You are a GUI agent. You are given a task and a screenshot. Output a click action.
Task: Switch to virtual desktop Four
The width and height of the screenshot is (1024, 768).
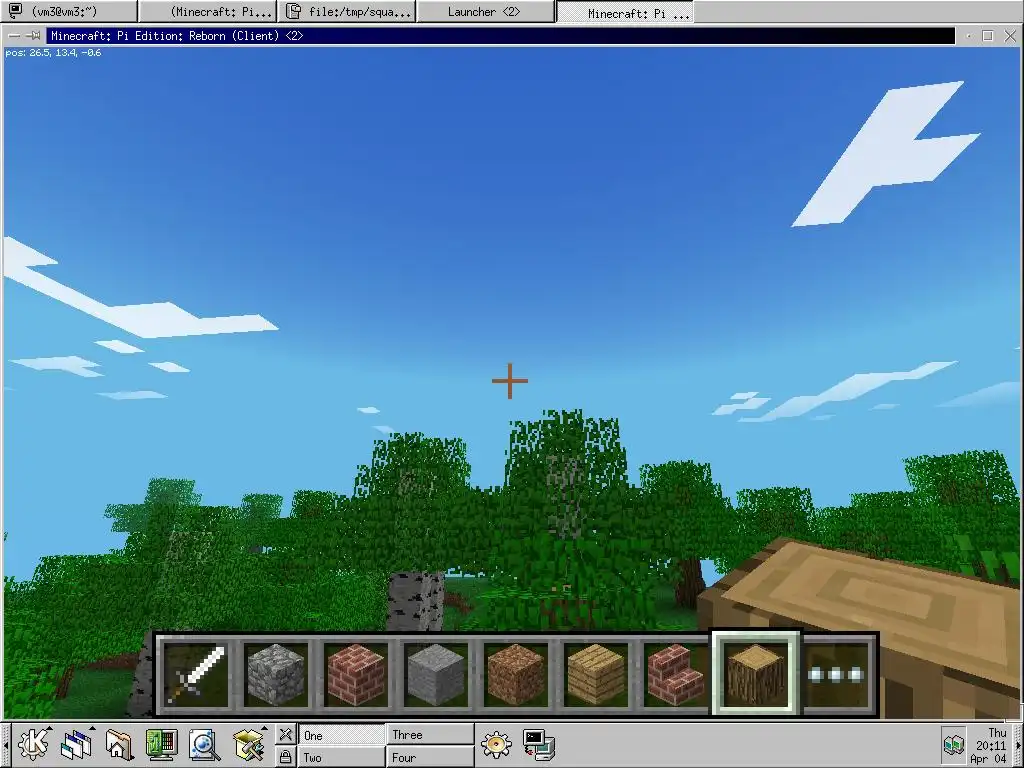[430, 757]
